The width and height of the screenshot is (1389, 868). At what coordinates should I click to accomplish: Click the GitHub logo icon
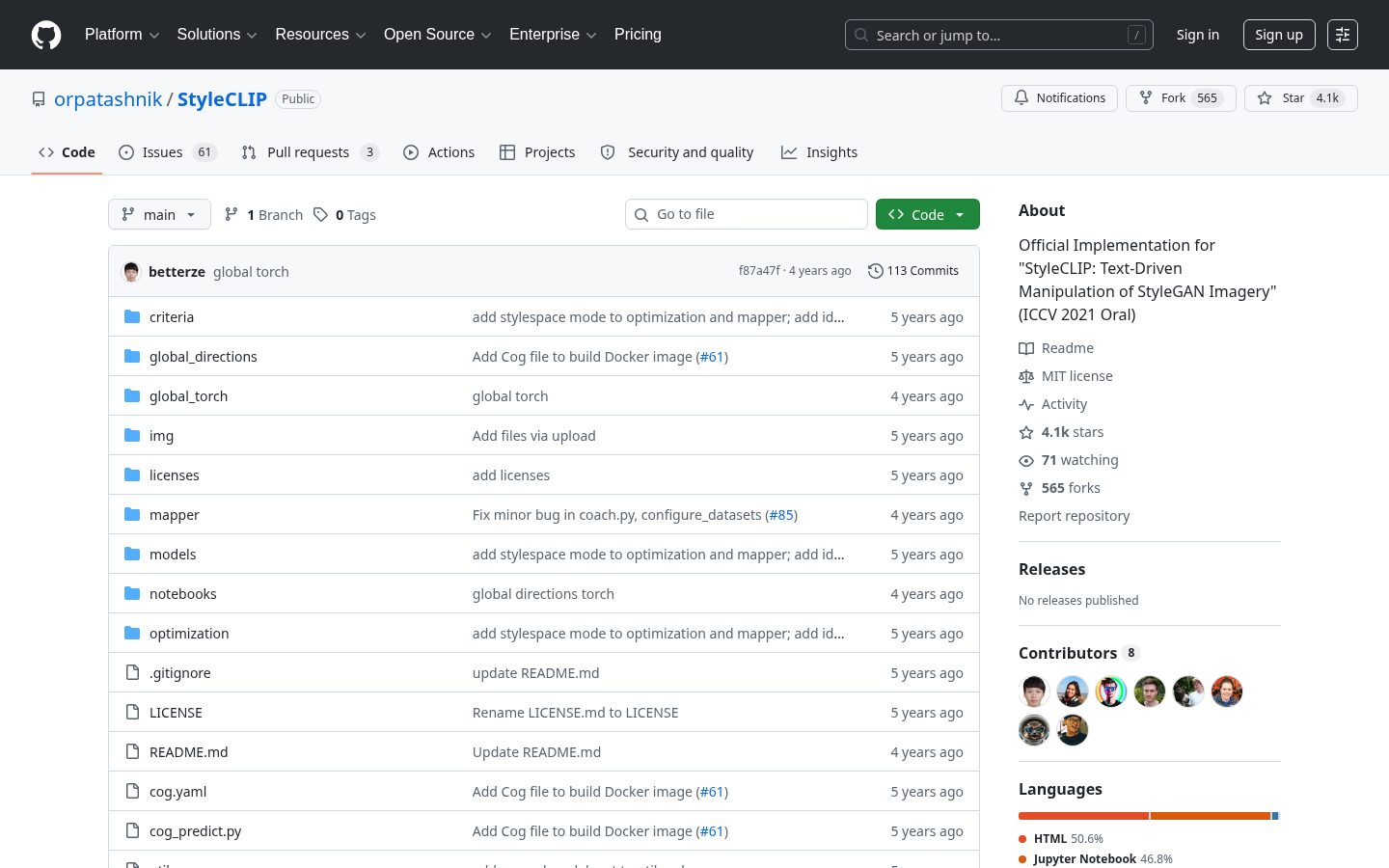pyautogui.click(x=46, y=35)
